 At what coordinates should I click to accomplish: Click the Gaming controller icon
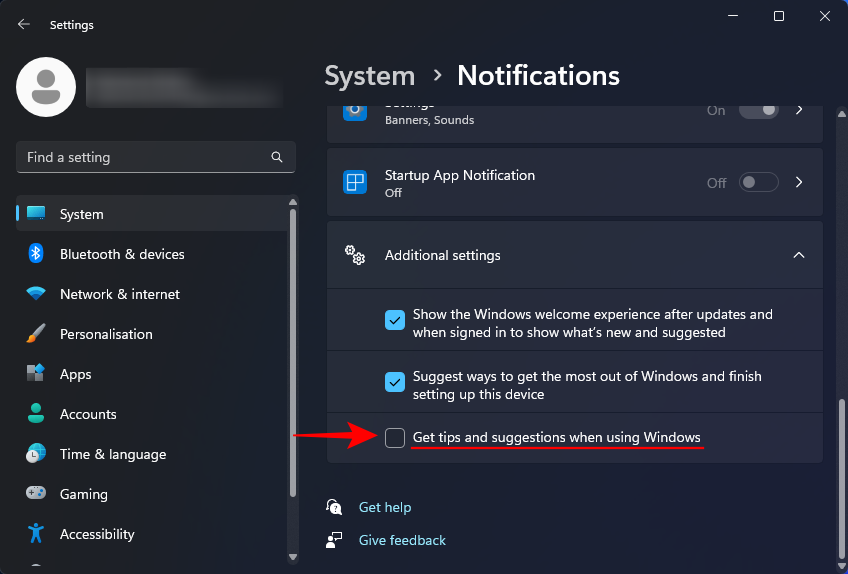click(x=36, y=493)
